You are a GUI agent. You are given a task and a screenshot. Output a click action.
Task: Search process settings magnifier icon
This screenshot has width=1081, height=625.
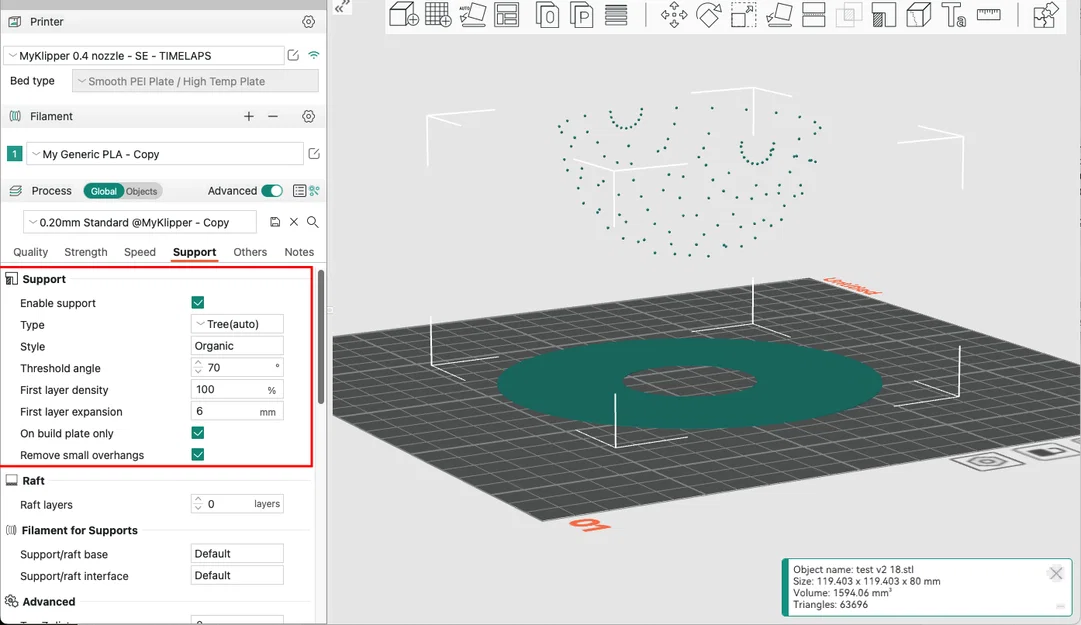312,222
